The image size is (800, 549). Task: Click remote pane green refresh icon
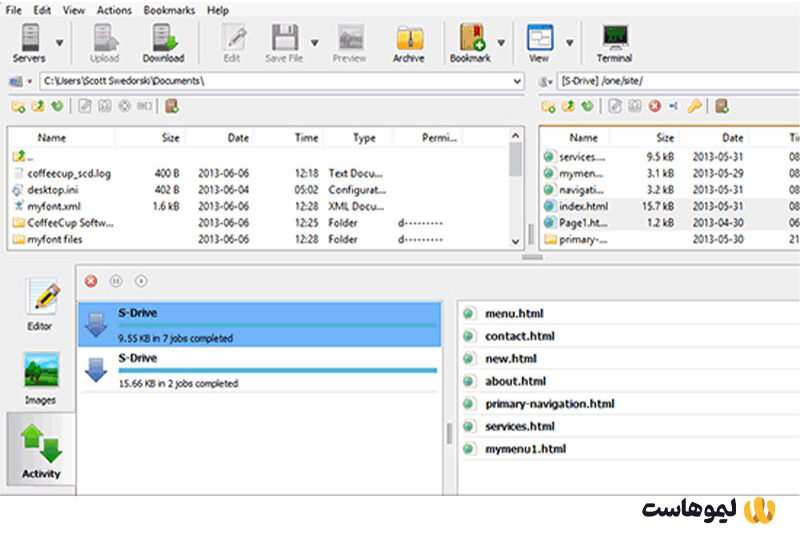coord(587,107)
